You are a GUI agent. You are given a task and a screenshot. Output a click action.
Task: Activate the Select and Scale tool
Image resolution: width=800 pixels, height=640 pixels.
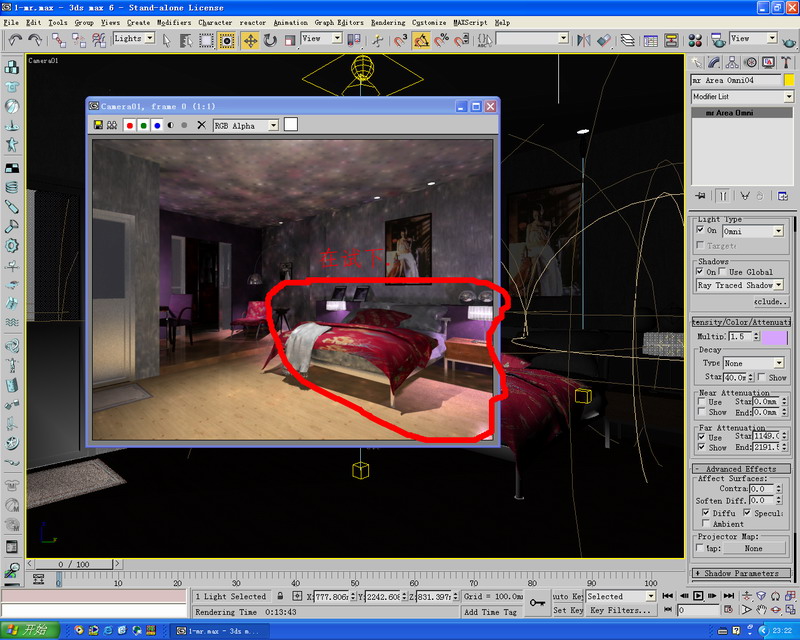(290, 40)
